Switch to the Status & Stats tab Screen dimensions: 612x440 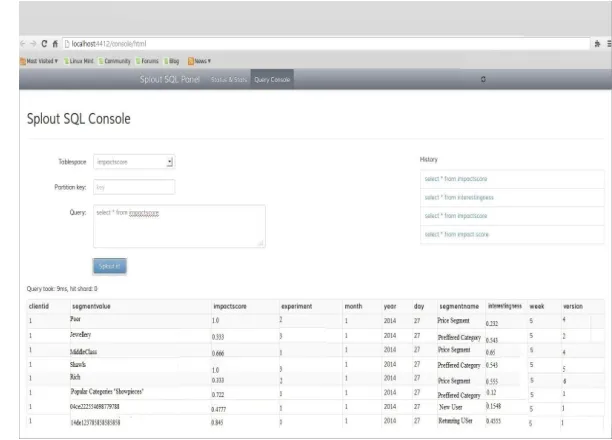coord(229,79)
